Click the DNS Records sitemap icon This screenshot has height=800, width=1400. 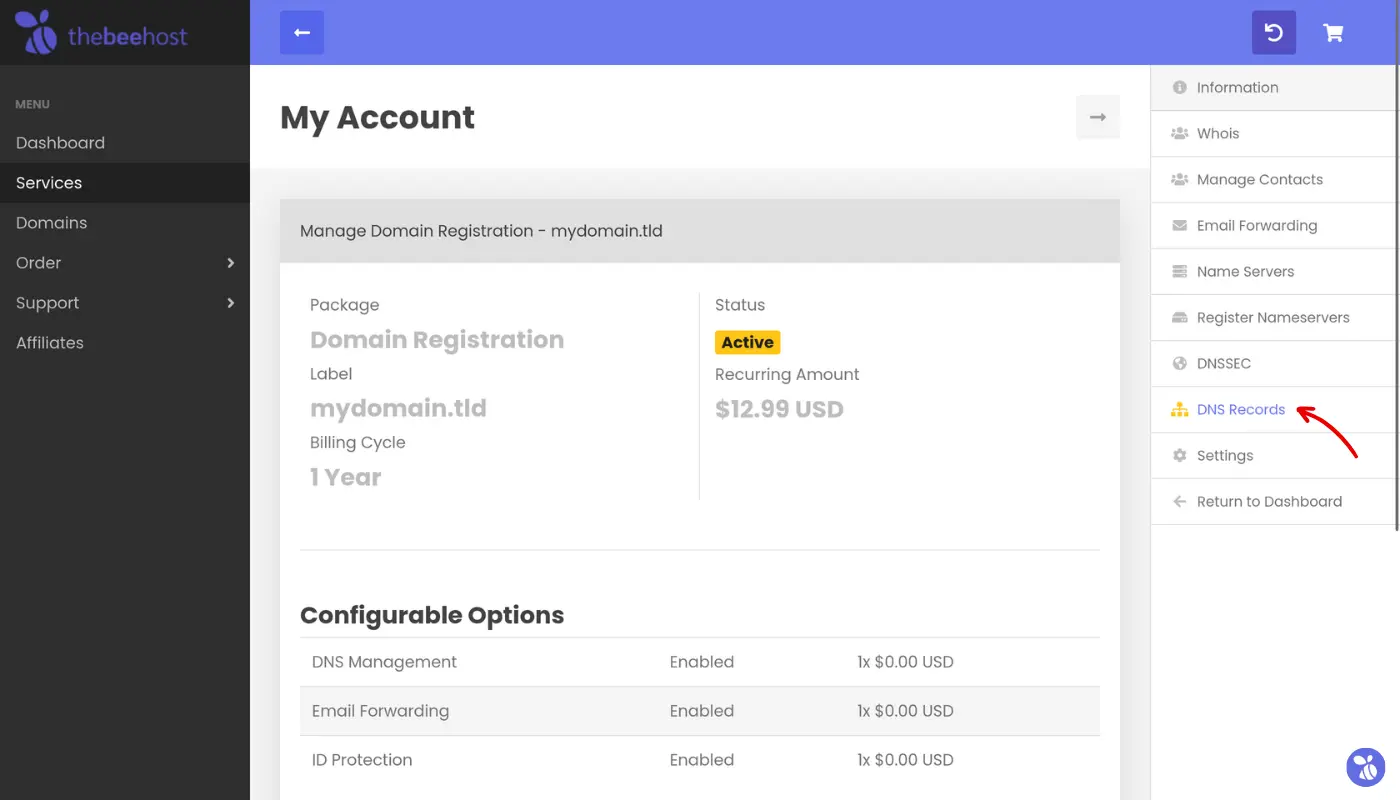point(1179,410)
